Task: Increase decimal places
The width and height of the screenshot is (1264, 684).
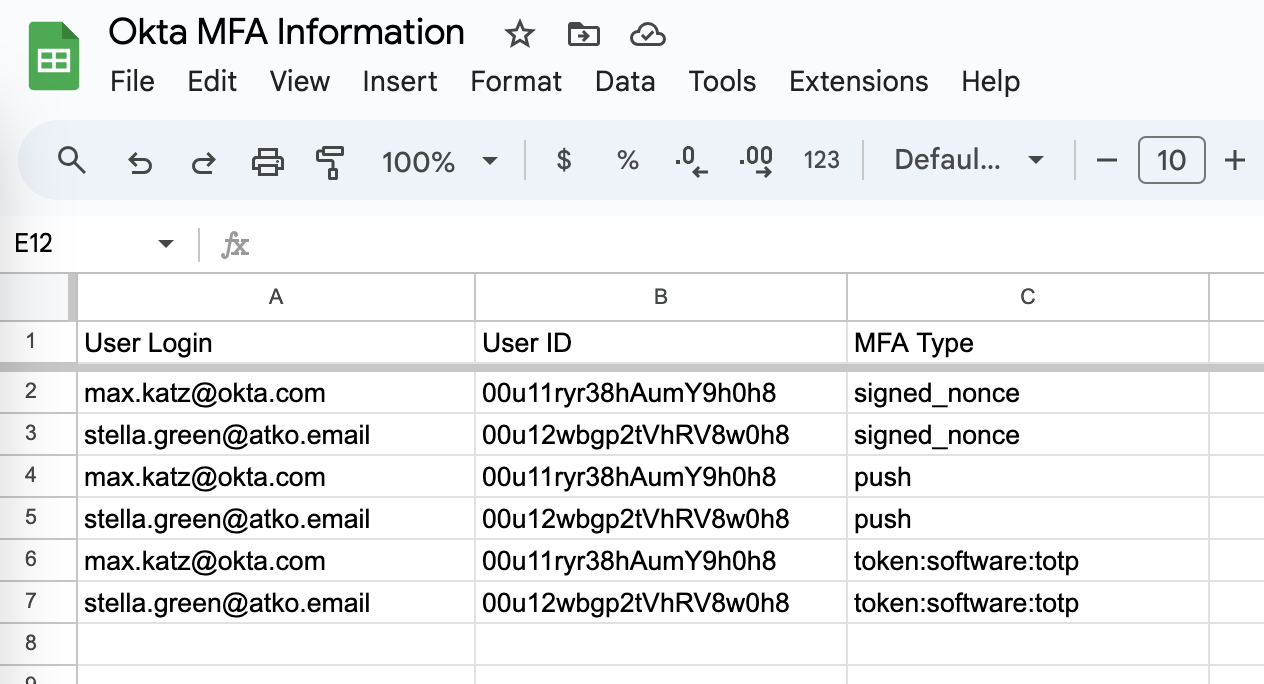Action: click(755, 160)
